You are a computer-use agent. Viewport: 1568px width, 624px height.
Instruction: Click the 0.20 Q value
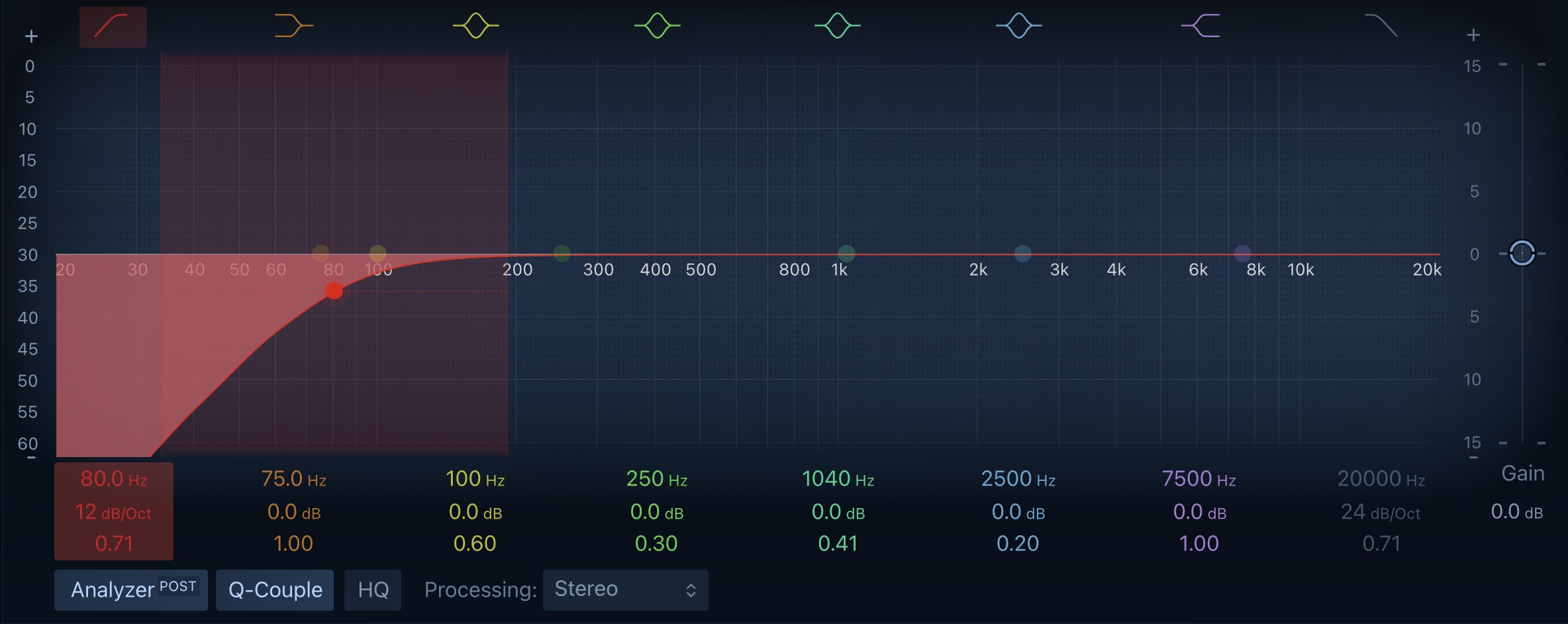click(1018, 544)
